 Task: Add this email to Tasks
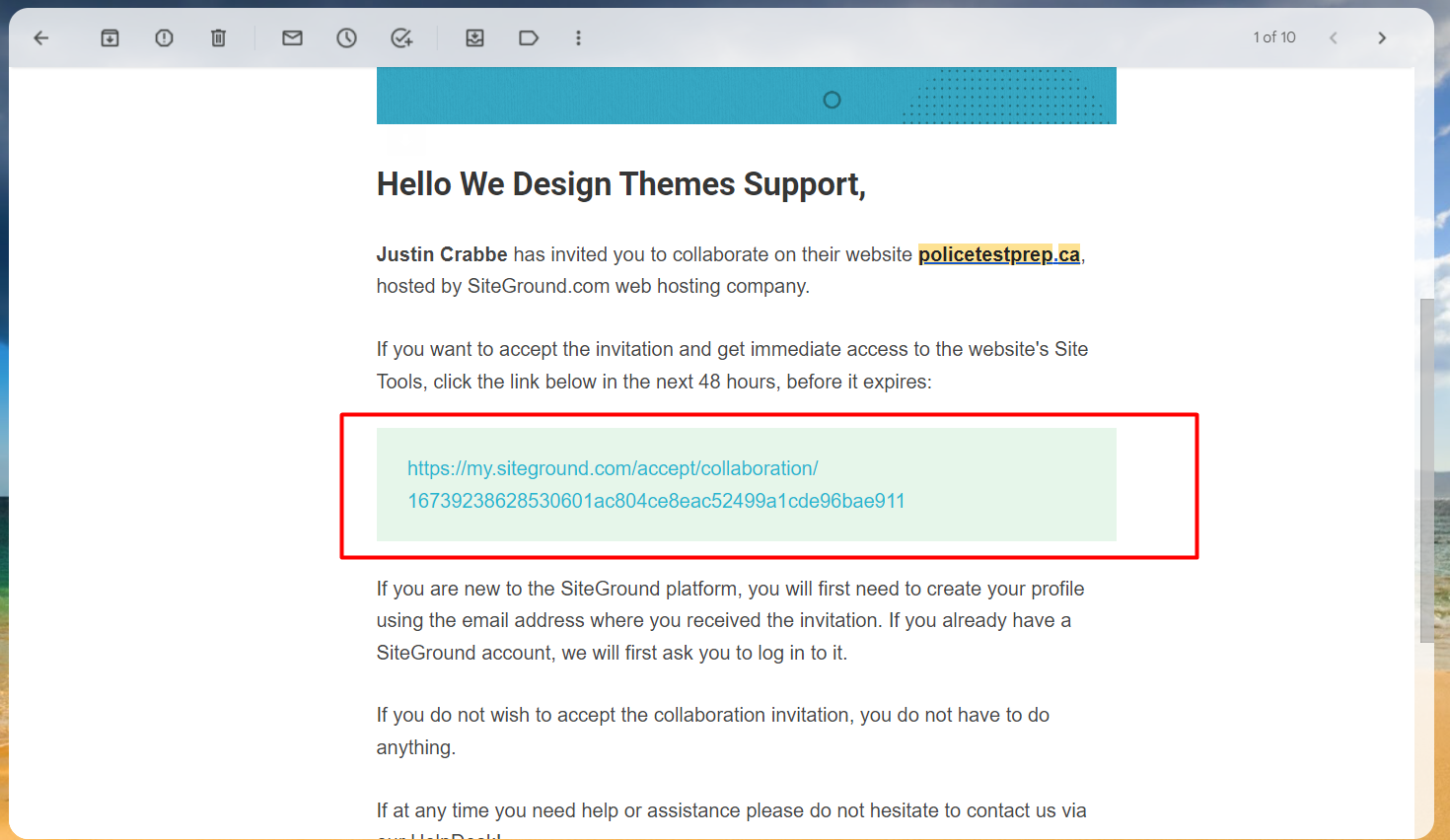point(401,38)
